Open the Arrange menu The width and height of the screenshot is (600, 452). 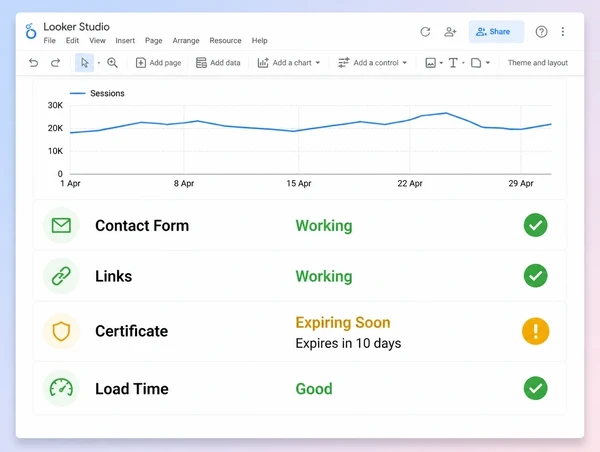186,41
